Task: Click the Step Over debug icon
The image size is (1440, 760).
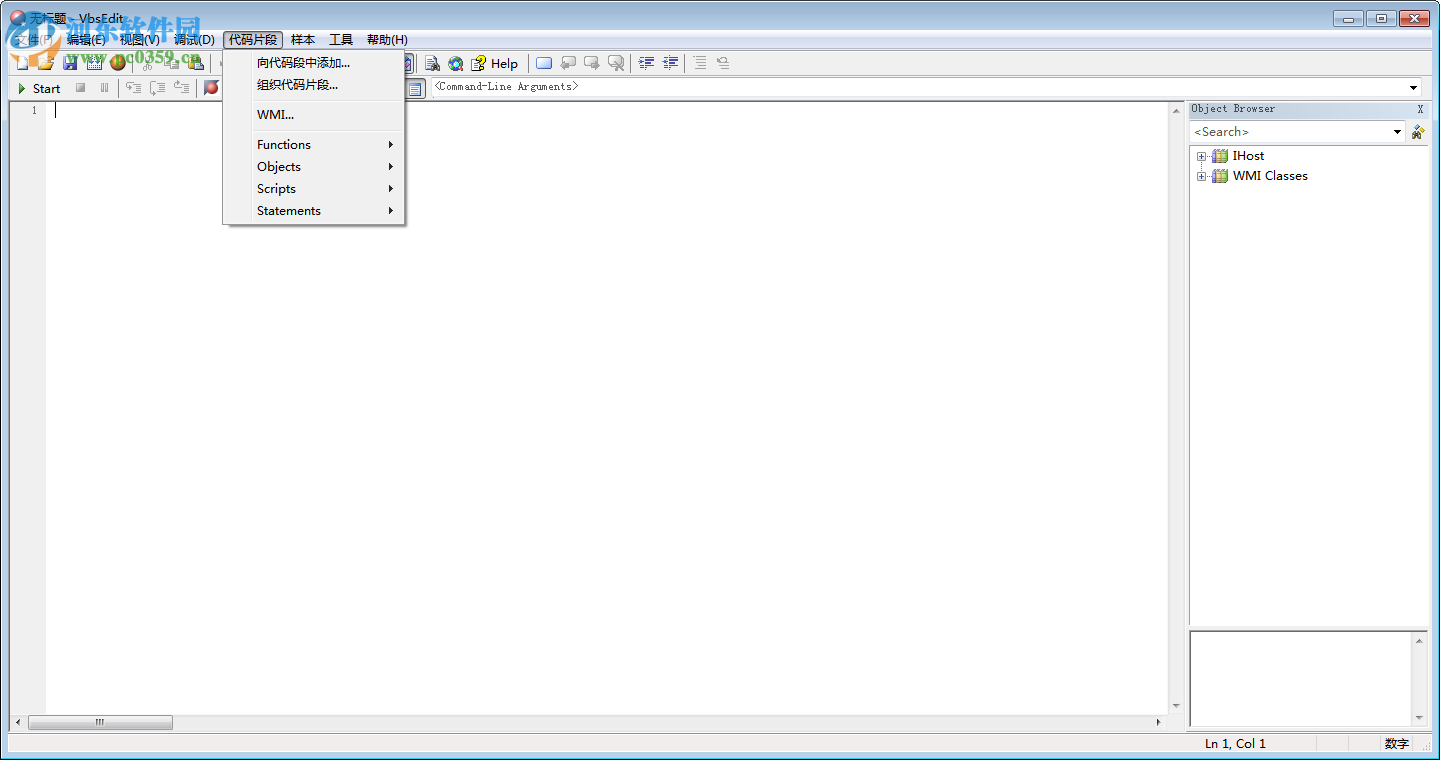Action: [x=157, y=88]
